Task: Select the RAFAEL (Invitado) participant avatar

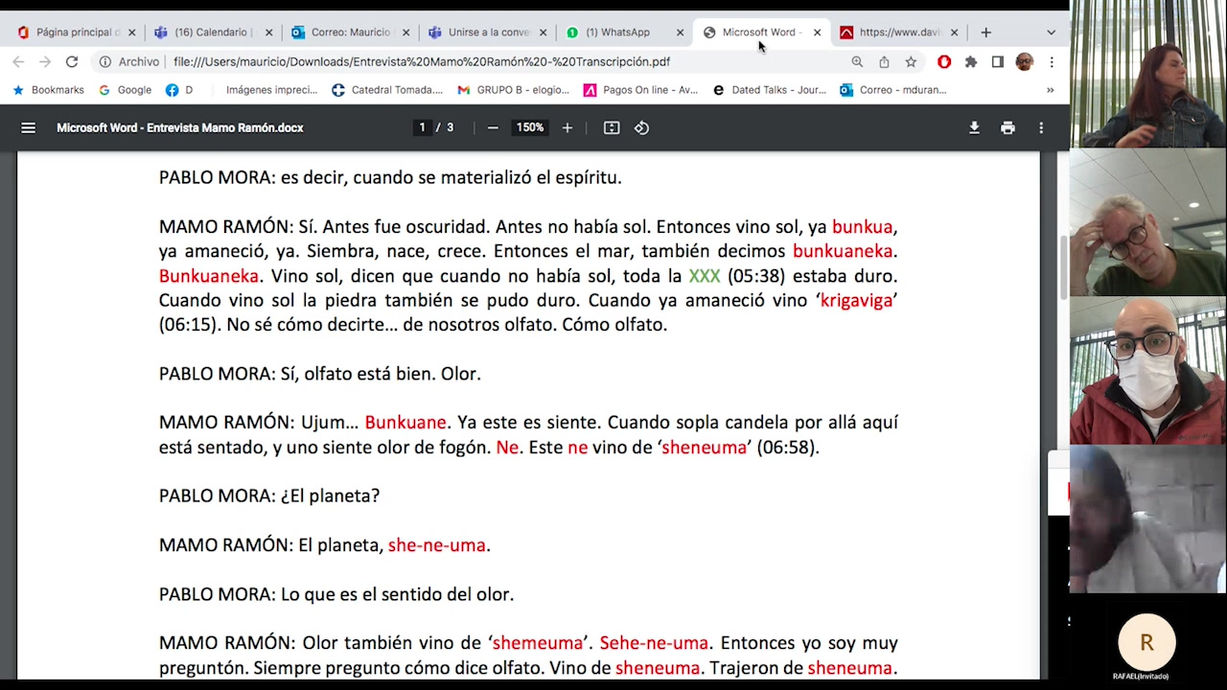Action: [x=1147, y=642]
